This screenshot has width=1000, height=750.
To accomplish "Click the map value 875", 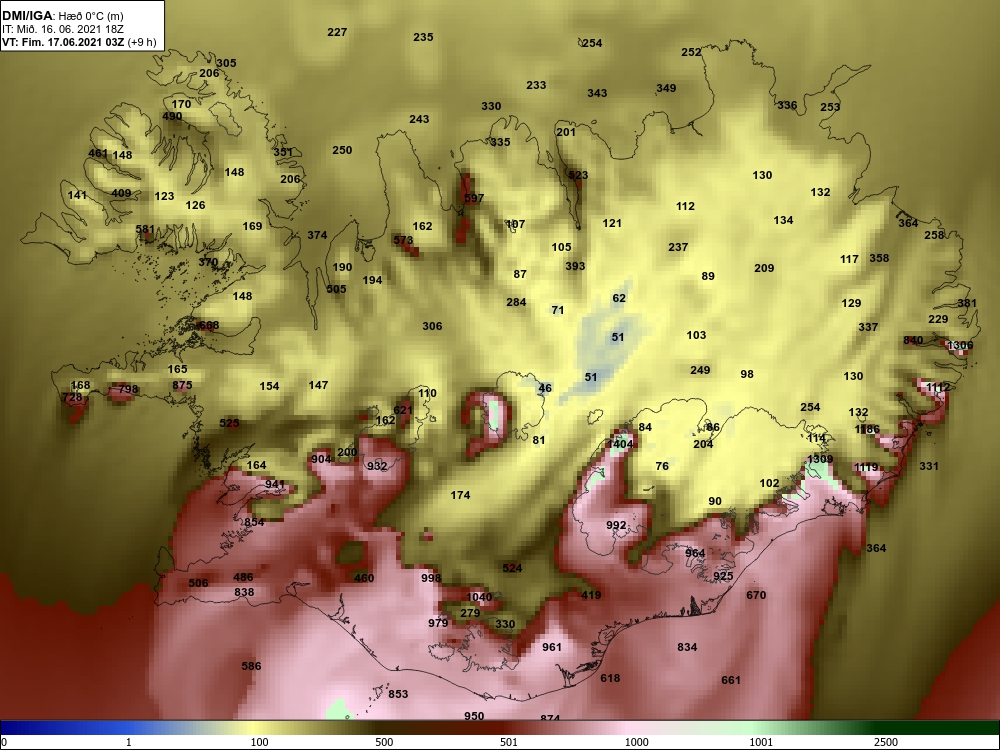I will click(x=182, y=385).
